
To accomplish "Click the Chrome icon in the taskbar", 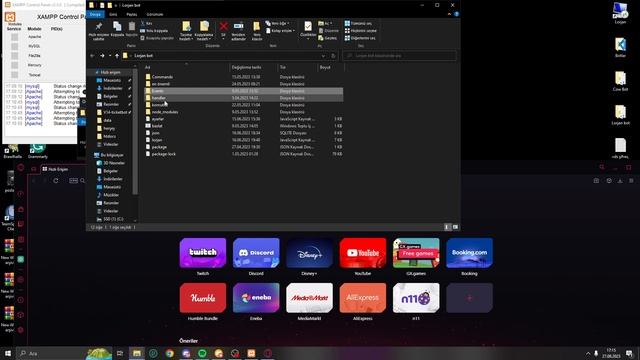I will click(169, 353).
